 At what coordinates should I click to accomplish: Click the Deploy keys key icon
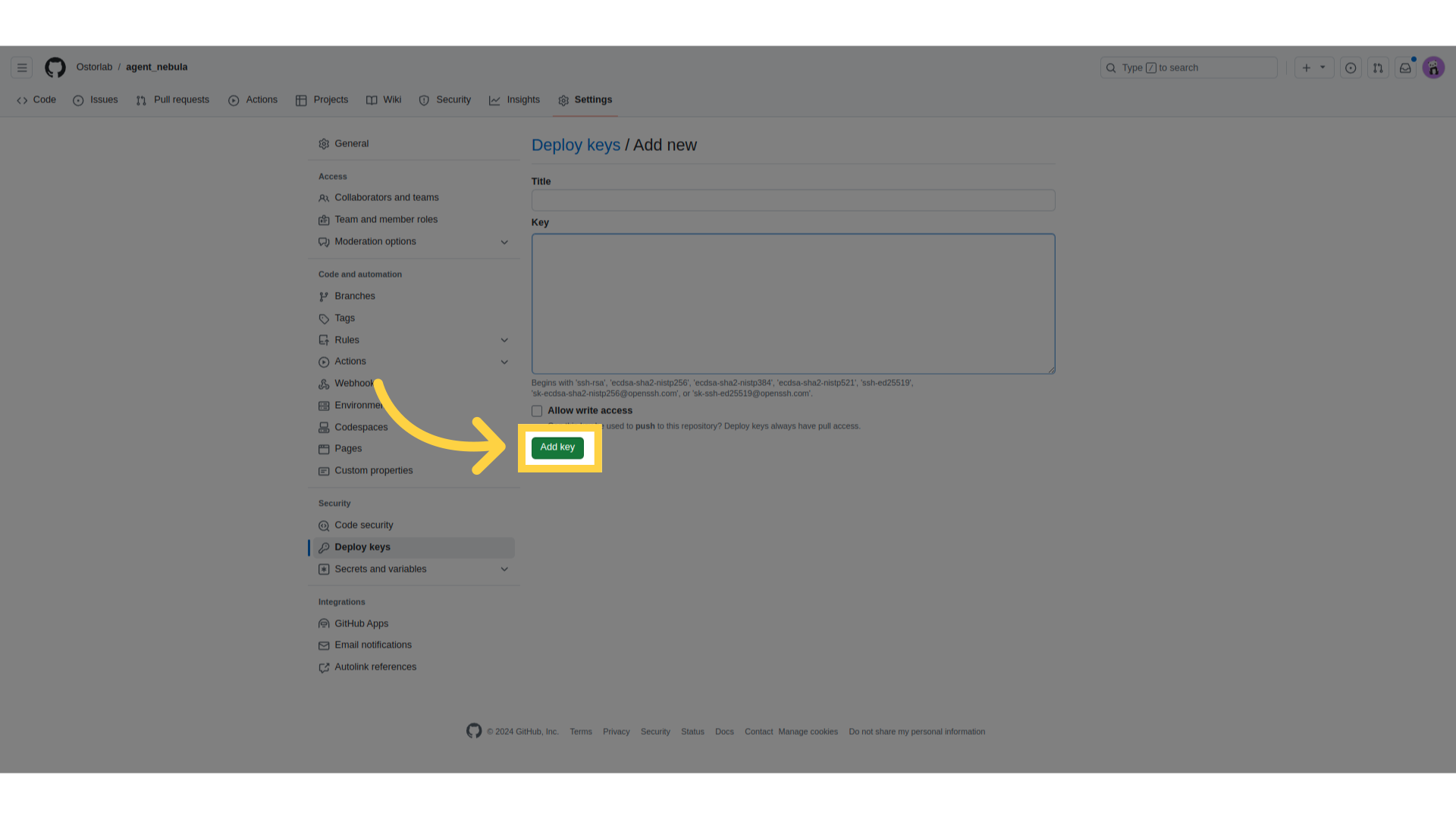pos(324,548)
